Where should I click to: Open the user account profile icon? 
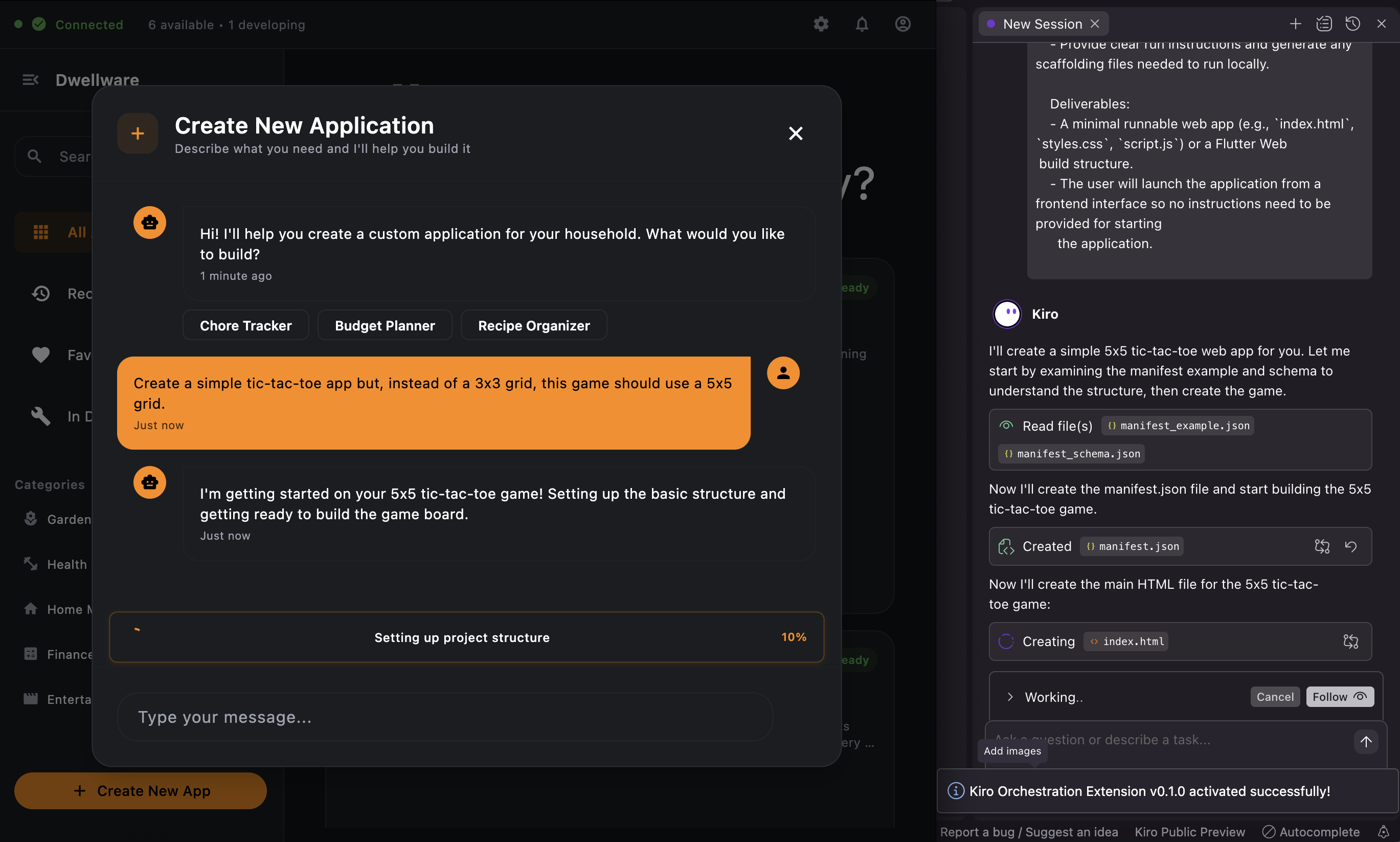coord(902,25)
